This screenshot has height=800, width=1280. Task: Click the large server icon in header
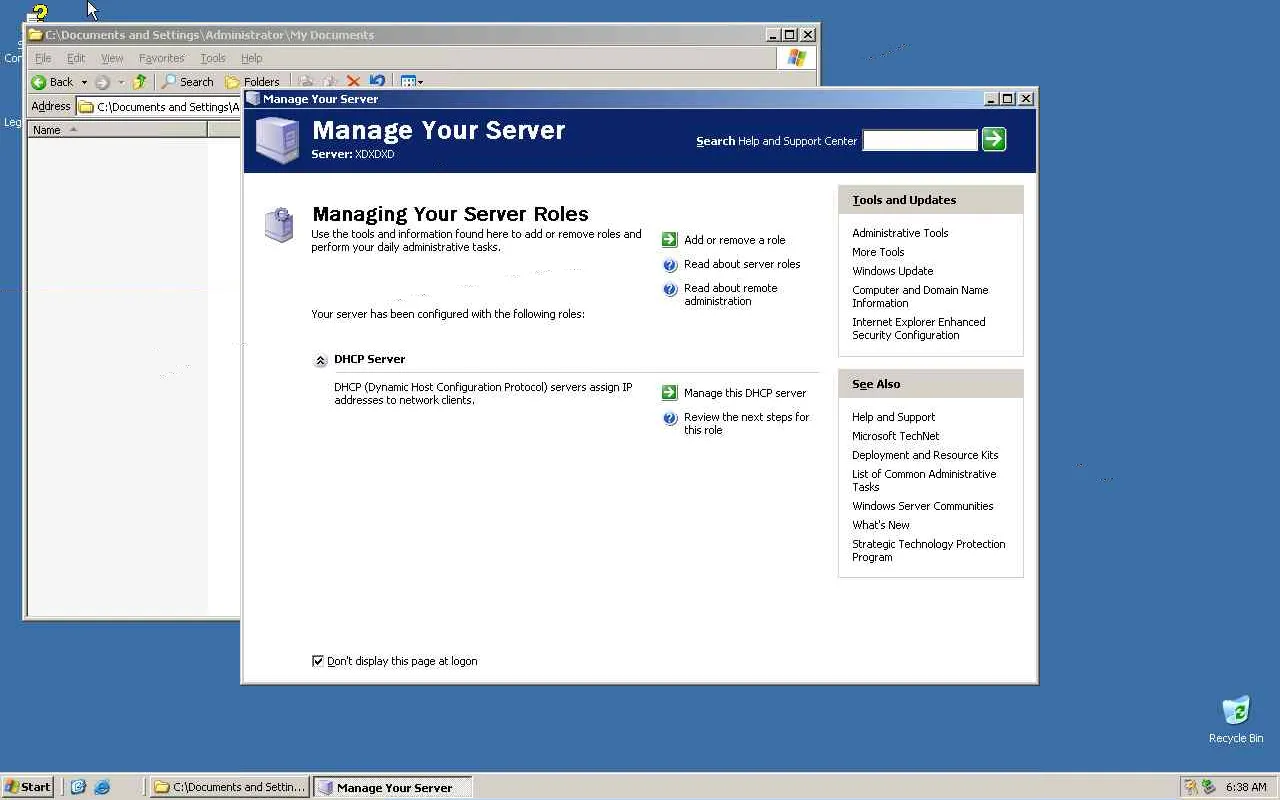coord(277,140)
